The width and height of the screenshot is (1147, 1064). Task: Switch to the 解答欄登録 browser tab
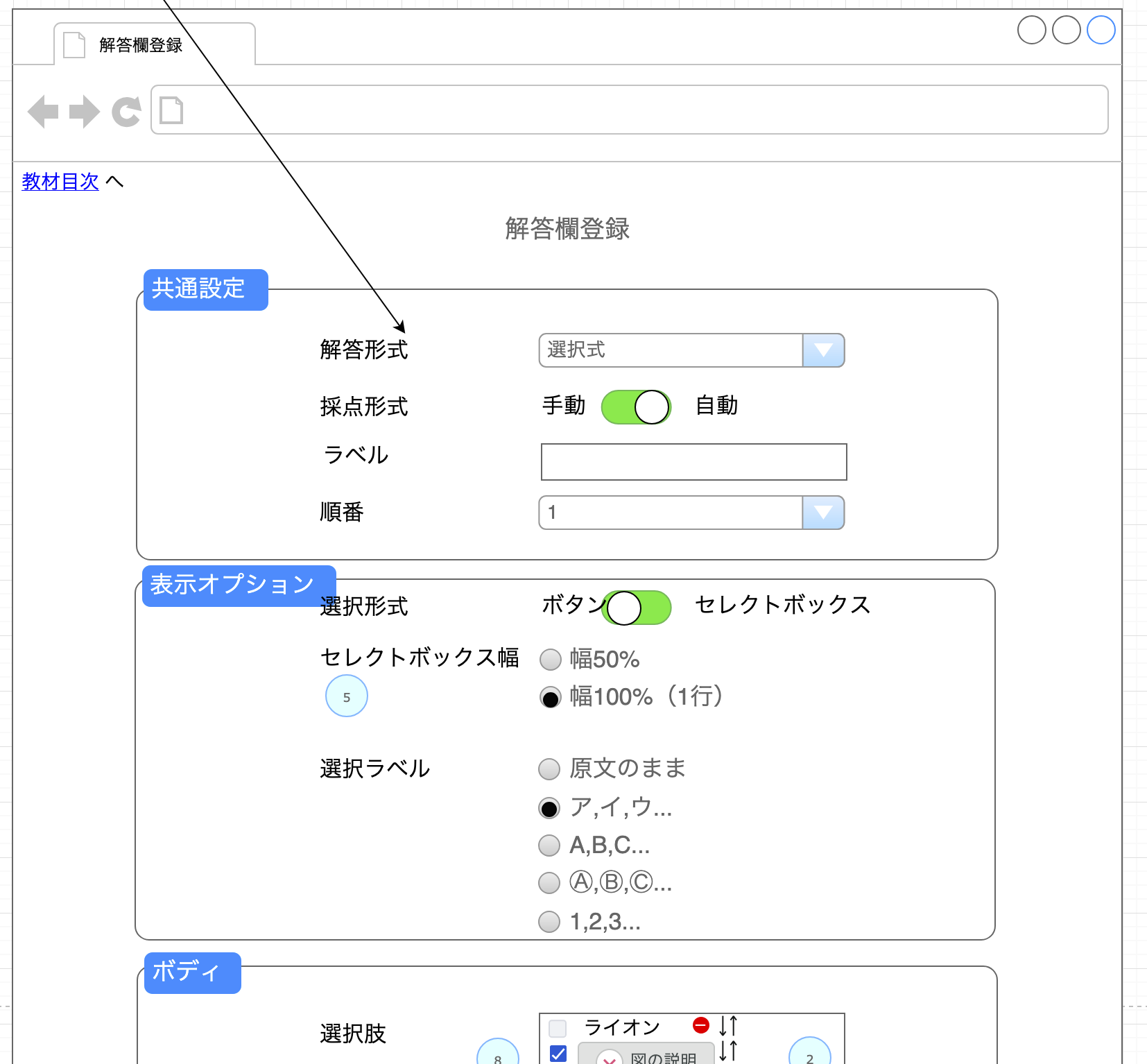pos(141,45)
